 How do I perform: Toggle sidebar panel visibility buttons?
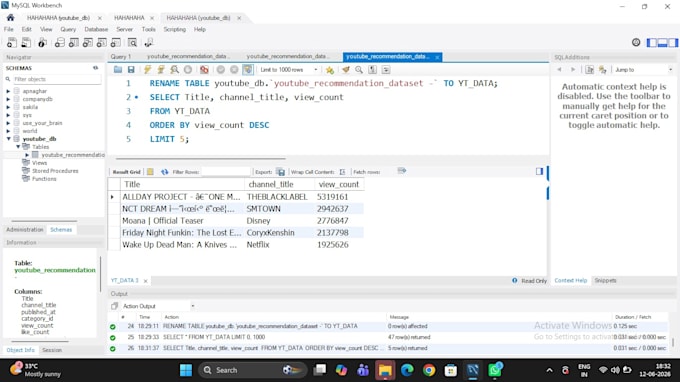[662, 42]
